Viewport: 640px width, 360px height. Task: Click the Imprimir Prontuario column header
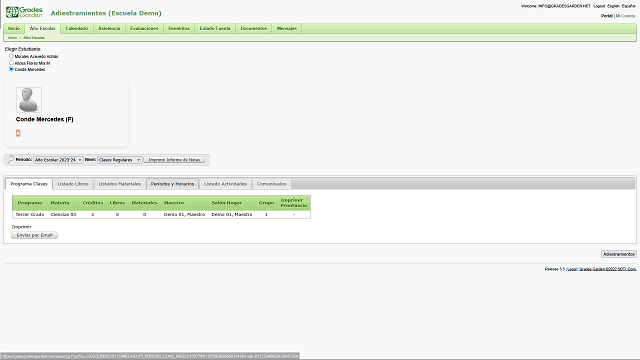pyautogui.click(x=293, y=203)
